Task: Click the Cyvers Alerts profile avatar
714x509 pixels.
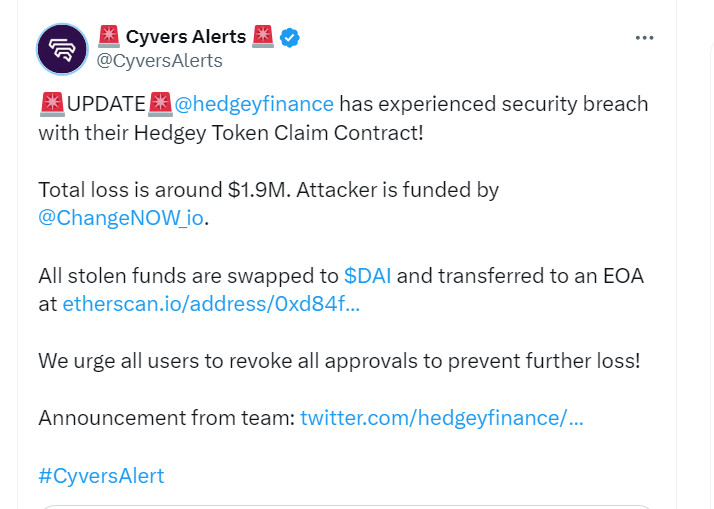Action: [62, 49]
